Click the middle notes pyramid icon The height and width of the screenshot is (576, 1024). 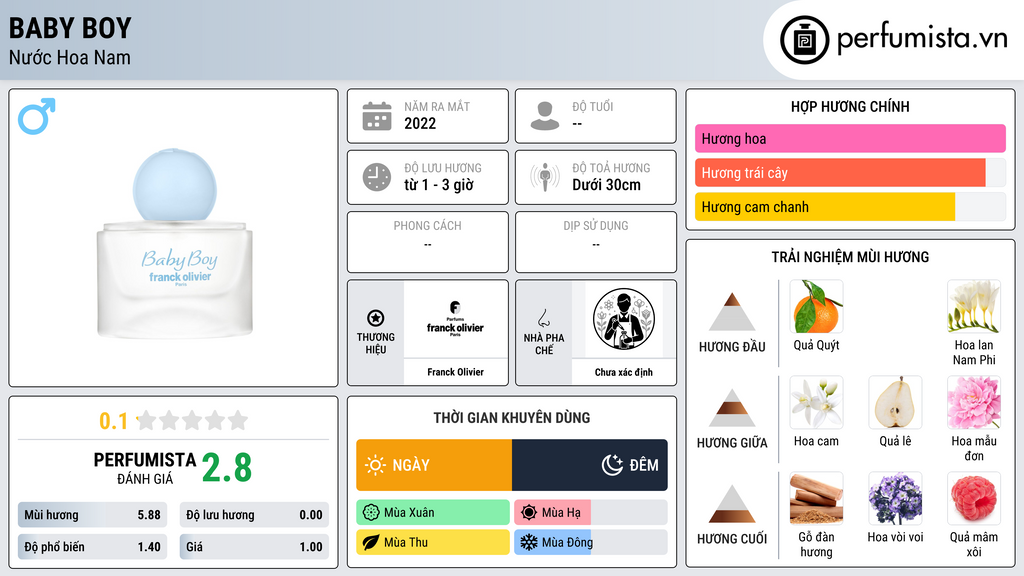point(732,408)
